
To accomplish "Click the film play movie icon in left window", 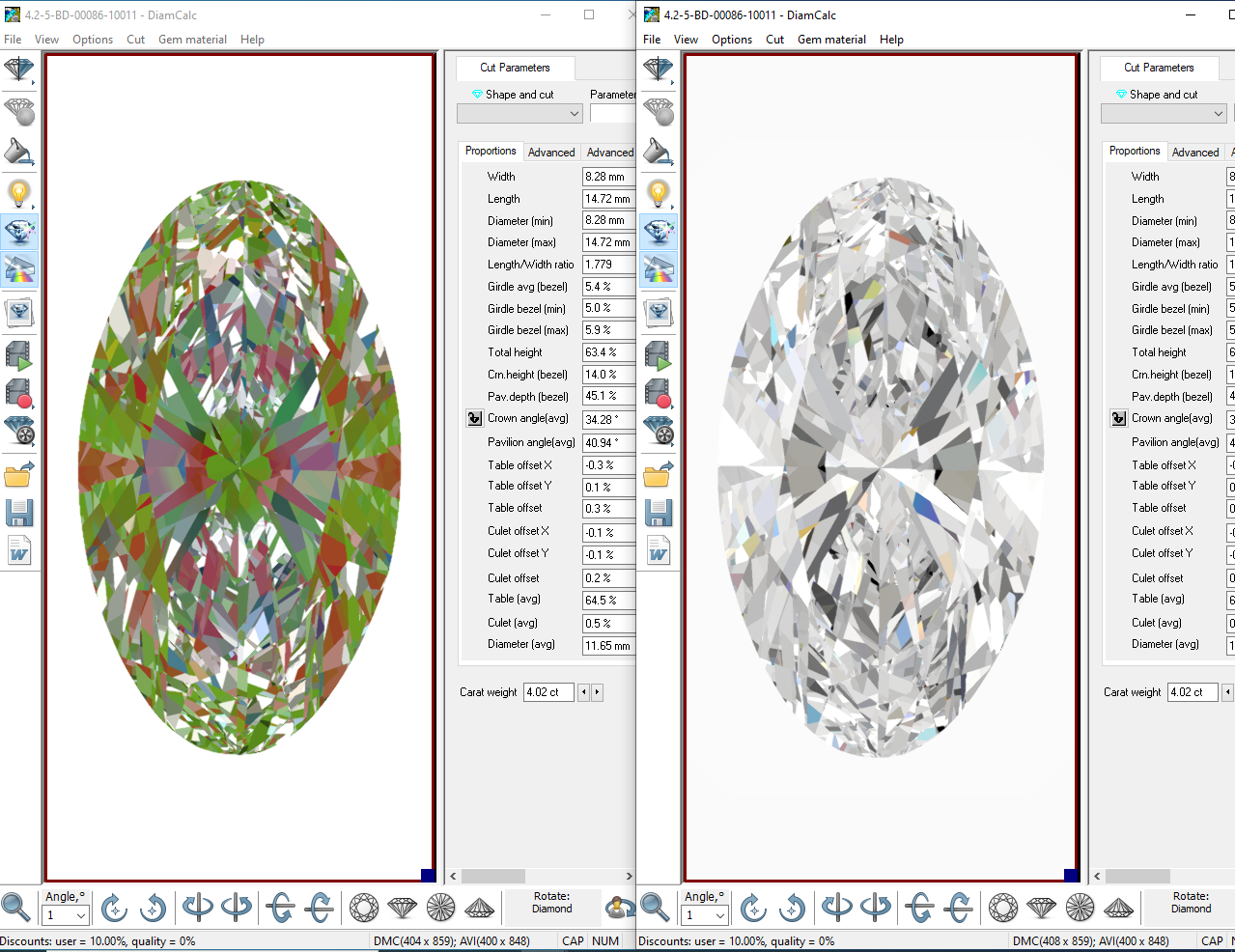I will click(19, 355).
